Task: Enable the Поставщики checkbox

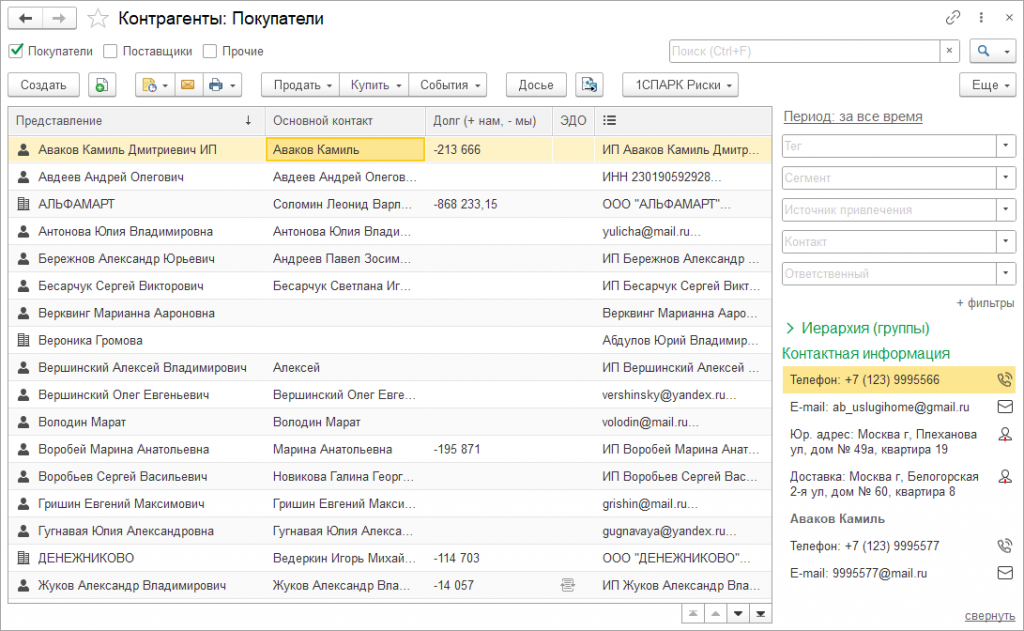Action: (x=110, y=51)
